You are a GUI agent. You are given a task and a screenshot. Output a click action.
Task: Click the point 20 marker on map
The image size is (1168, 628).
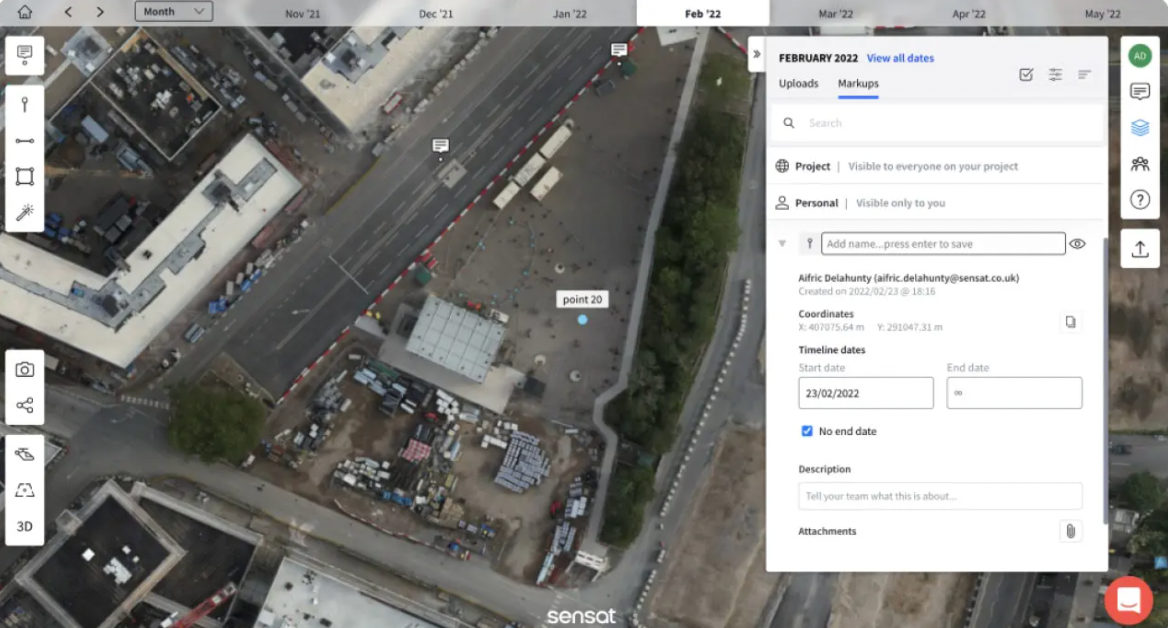click(583, 320)
